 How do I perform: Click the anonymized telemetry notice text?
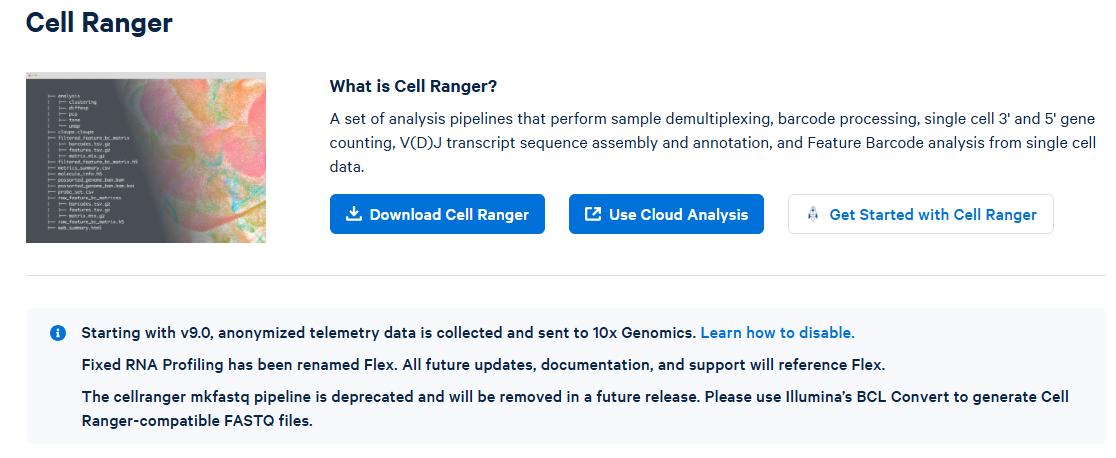(389, 333)
